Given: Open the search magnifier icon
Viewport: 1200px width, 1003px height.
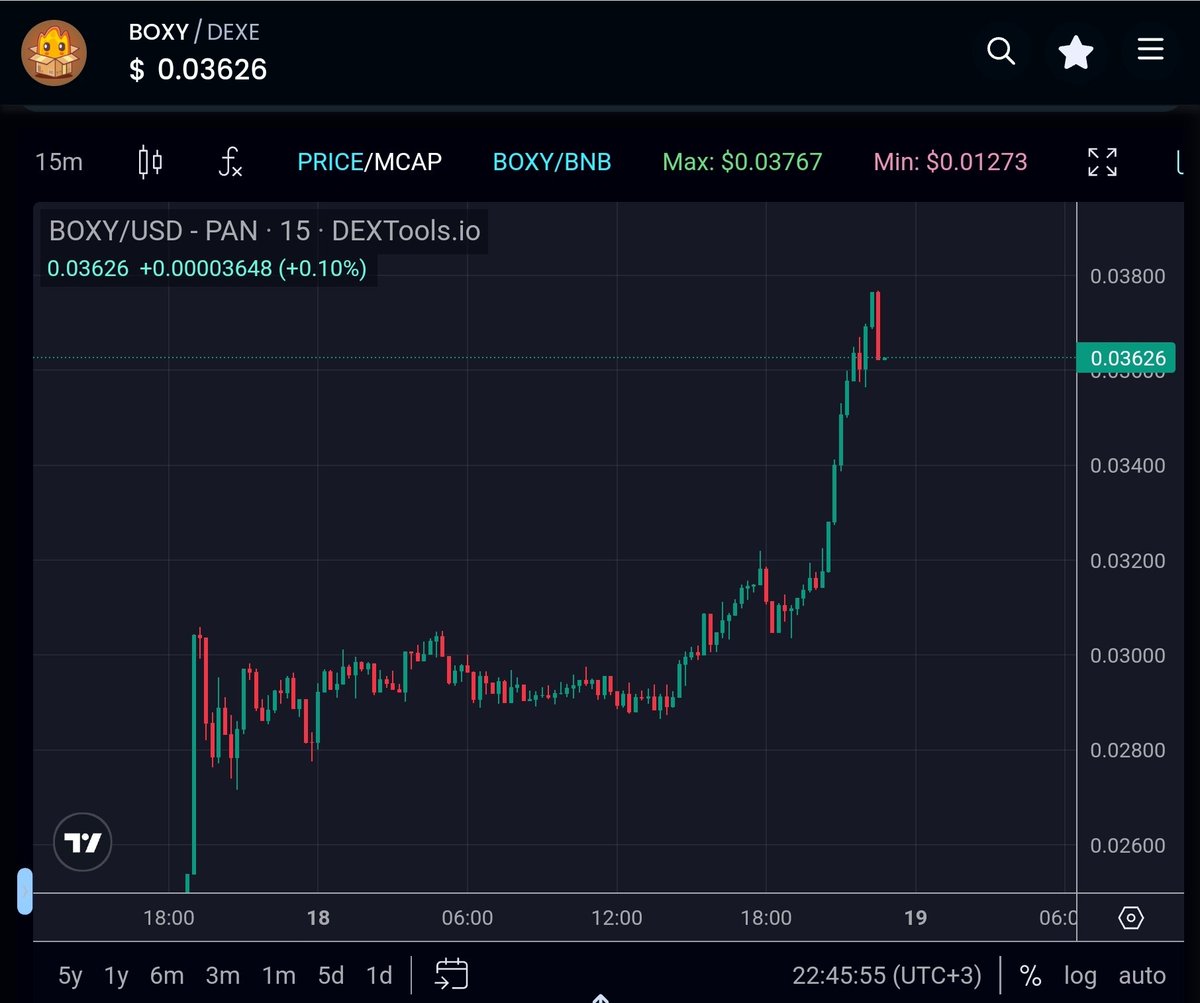Looking at the screenshot, I should pos(1001,50).
